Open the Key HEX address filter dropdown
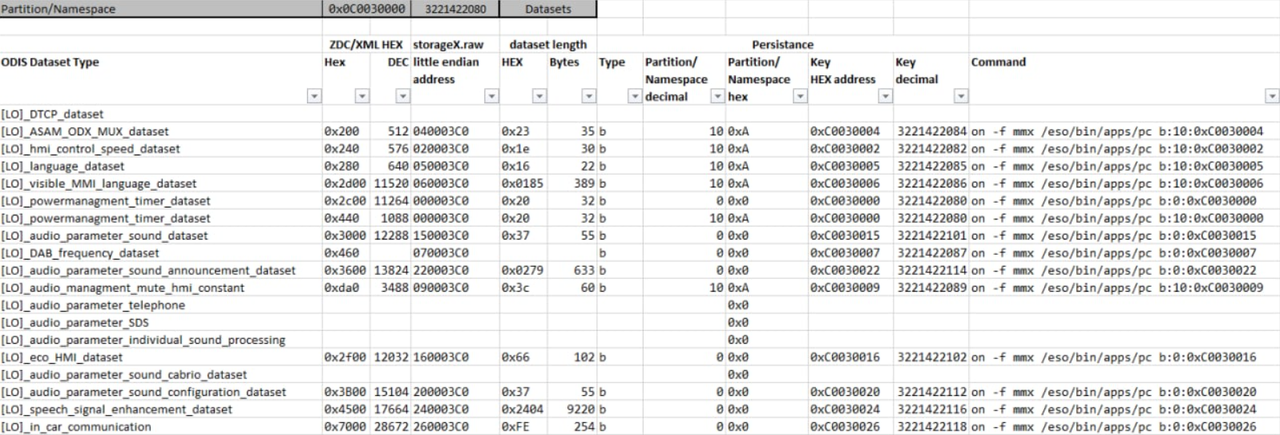The height and width of the screenshot is (435, 1280). click(886, 96)
